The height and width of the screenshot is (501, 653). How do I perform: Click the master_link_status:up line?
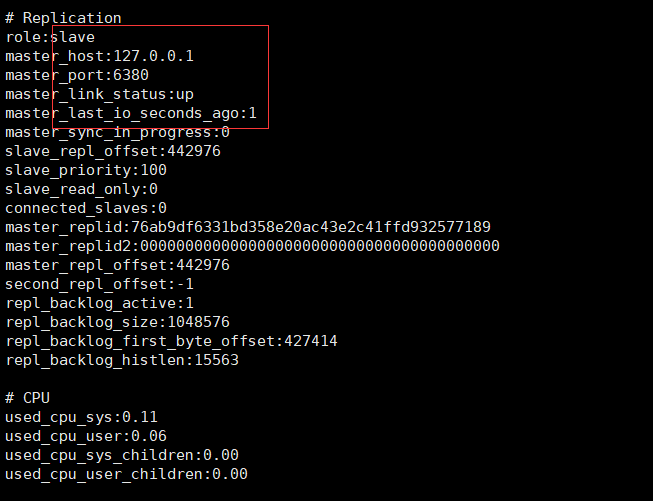99,94
